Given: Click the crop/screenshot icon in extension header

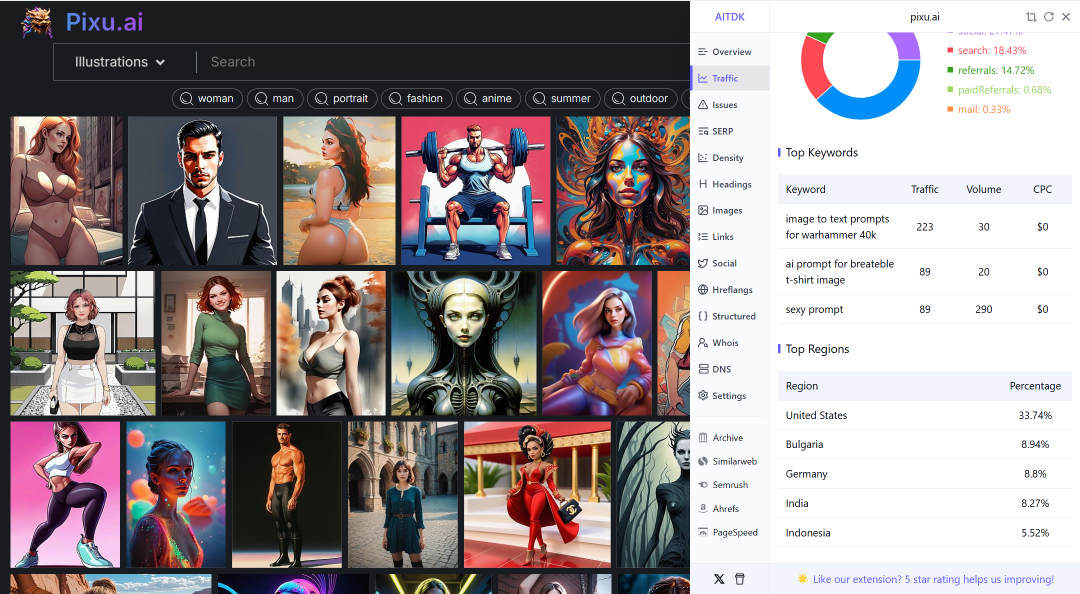Looking at the screenshot, I should point(1031,17).
